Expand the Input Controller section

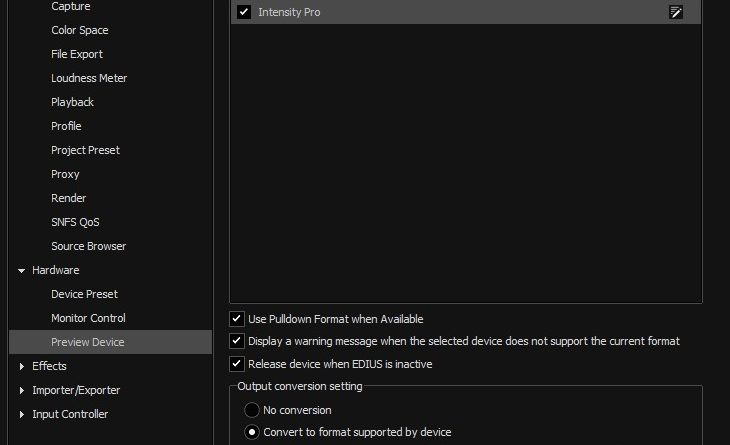tap(21, 414)
